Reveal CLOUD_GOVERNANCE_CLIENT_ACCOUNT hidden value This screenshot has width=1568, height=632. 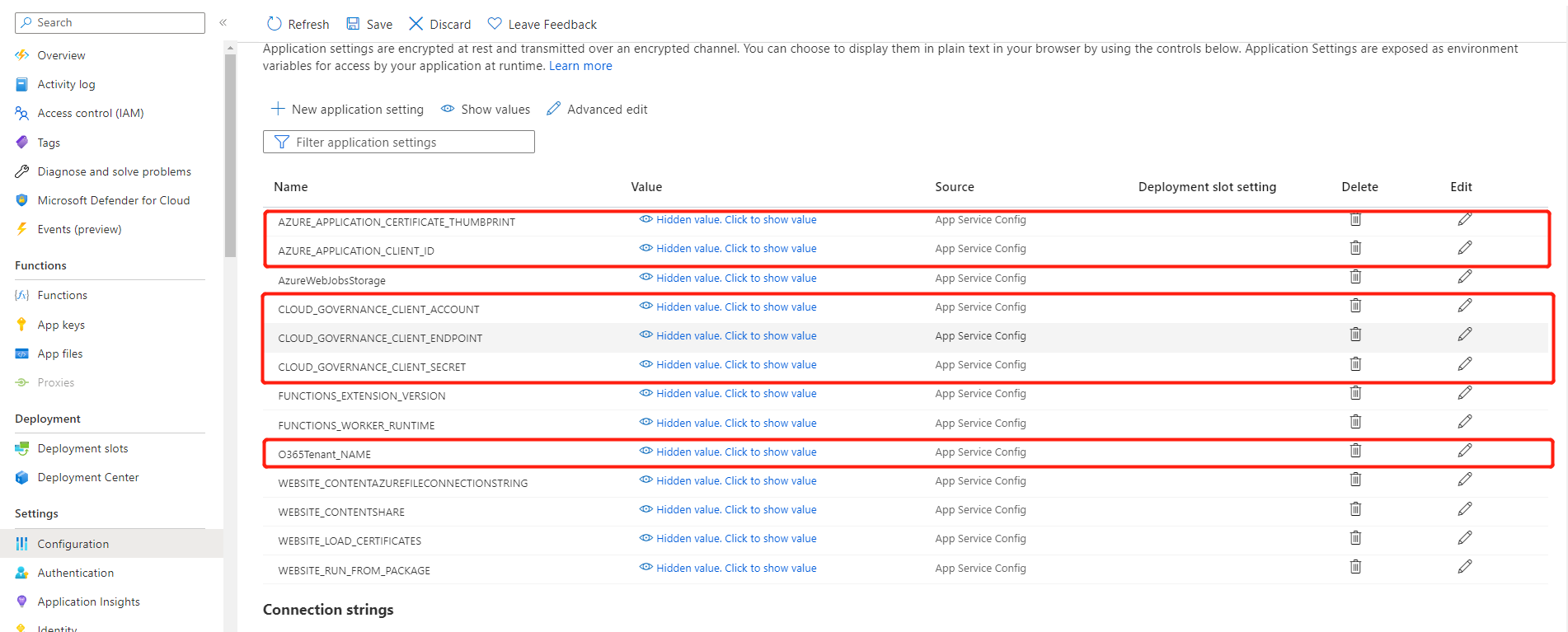728,307
